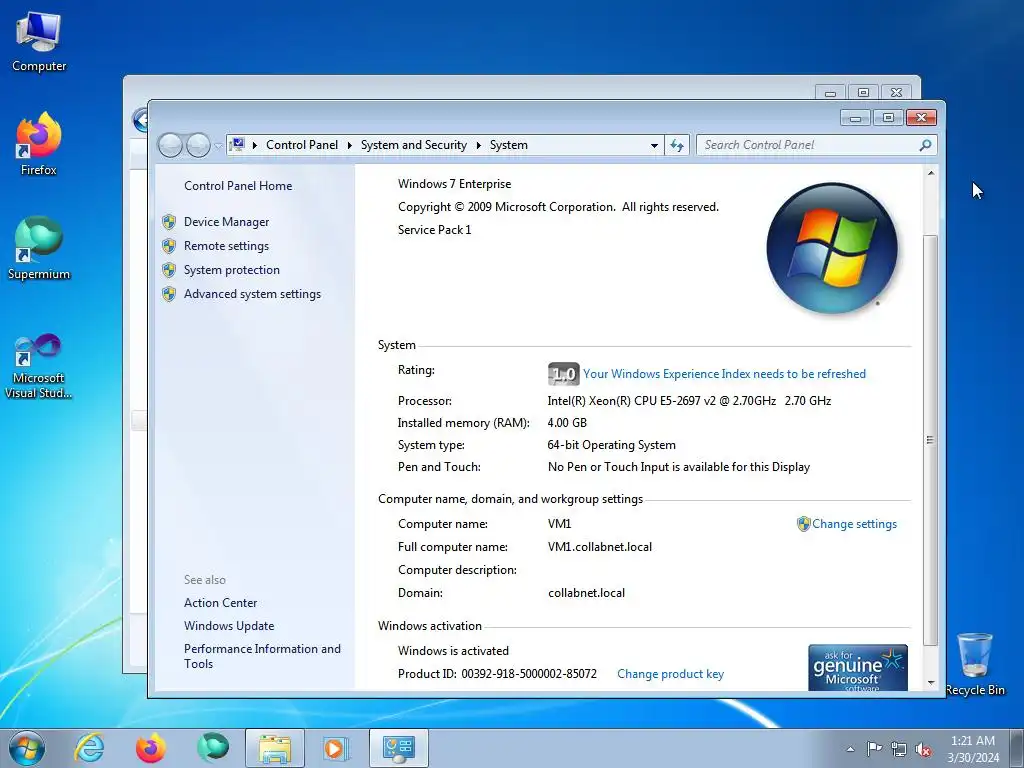The width and height of the screenshot is (1024, 768).
Task: Launch Firefox from the taskbar
Action: point(151,748)
